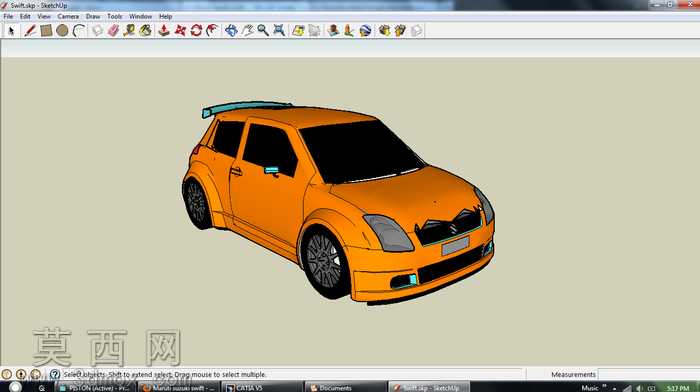Click Swift.skp SketchUp taskbar button
This screenshot has width=700, height=392.
(429, 388)
